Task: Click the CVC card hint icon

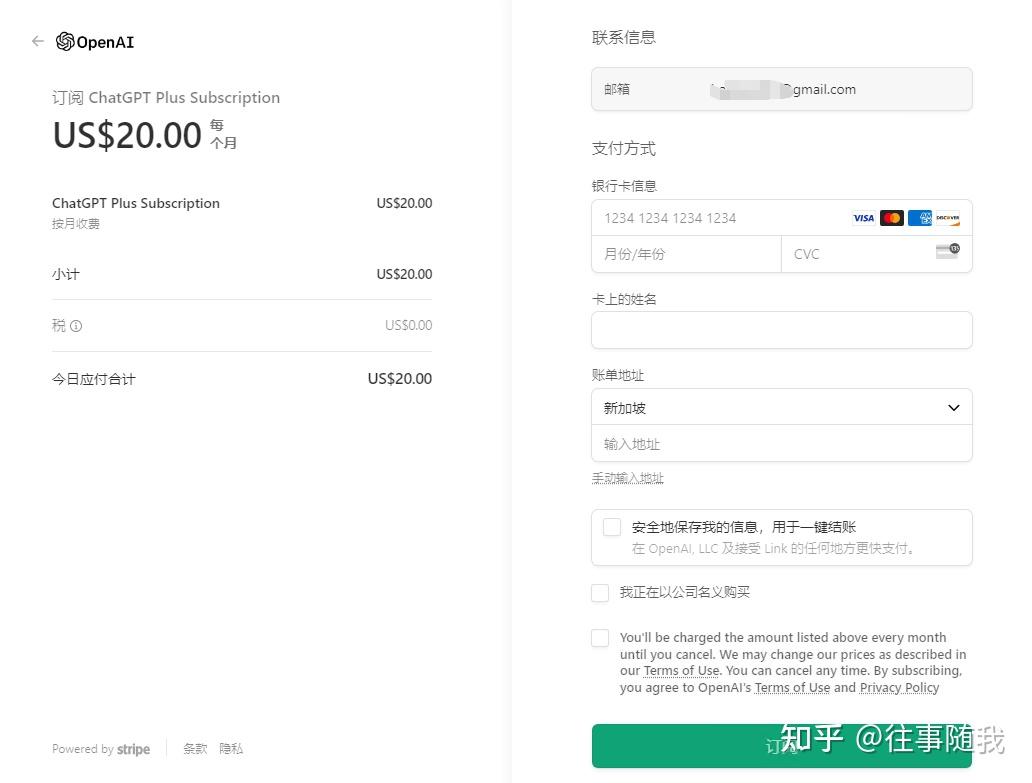Action: click(946, 251)
